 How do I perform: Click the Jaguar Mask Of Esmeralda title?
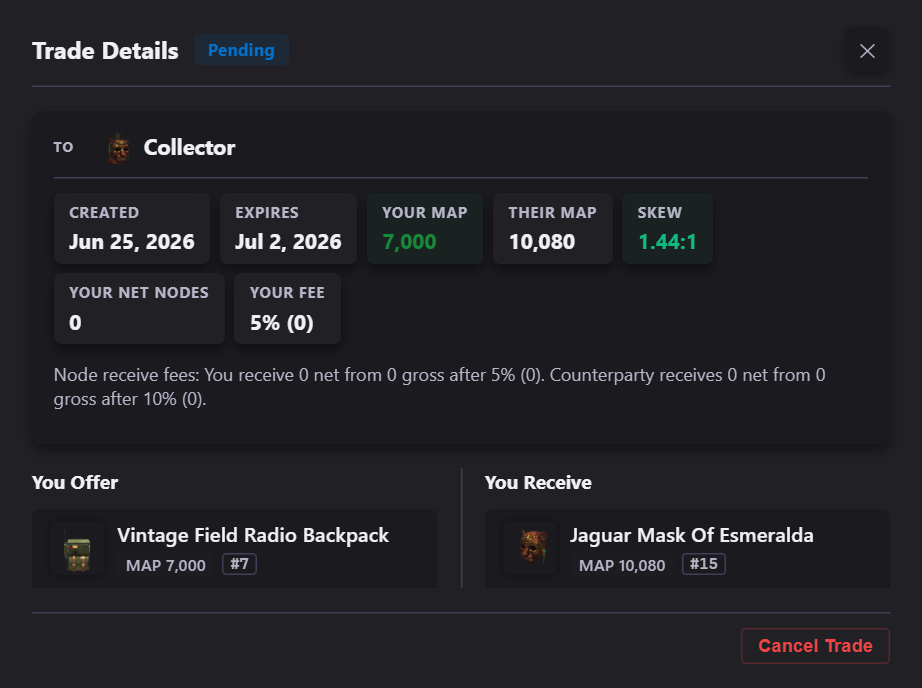pyautogui.click(x=692, y=535)
